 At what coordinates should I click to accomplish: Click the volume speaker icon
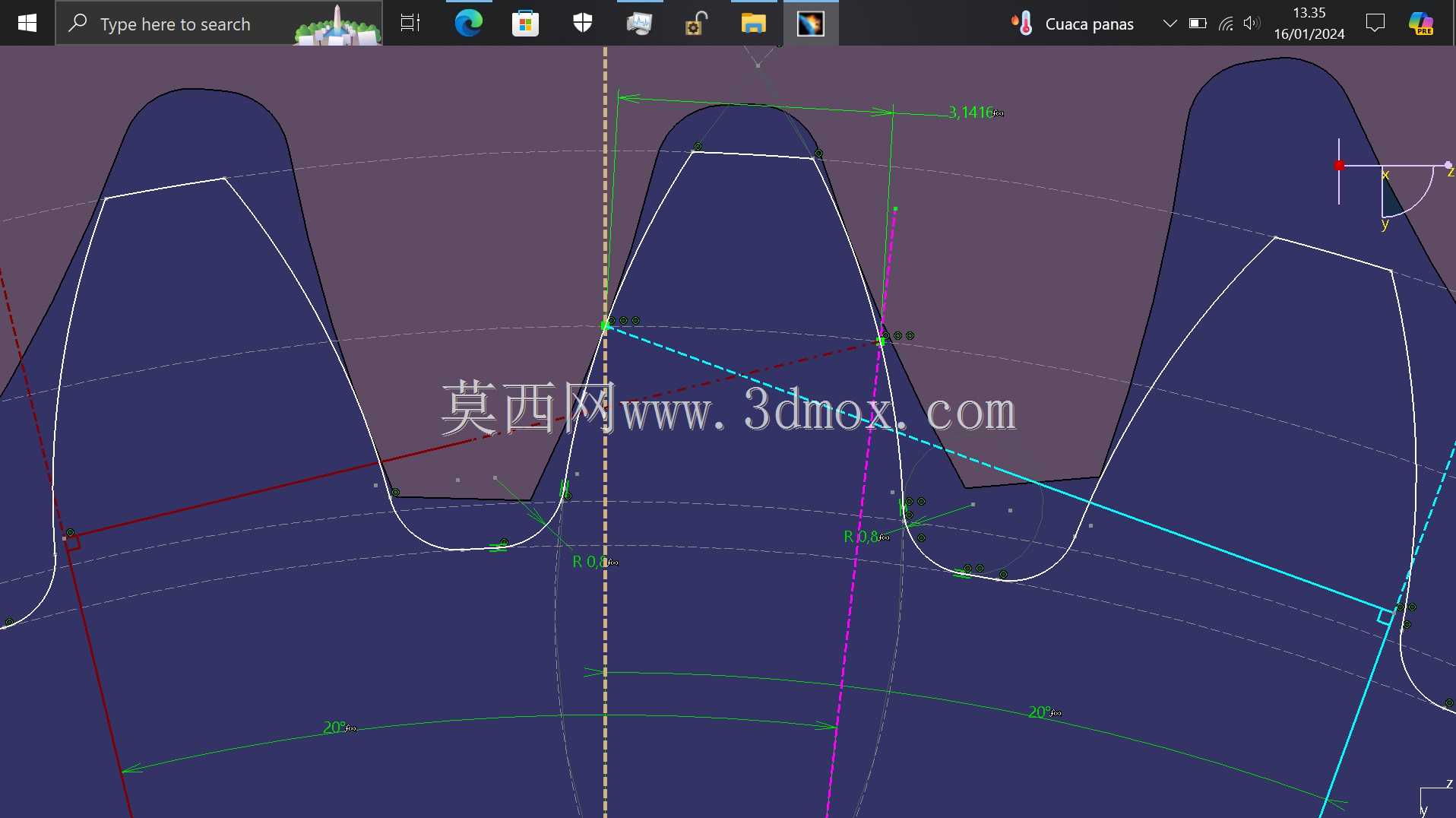click(1252, 23)
